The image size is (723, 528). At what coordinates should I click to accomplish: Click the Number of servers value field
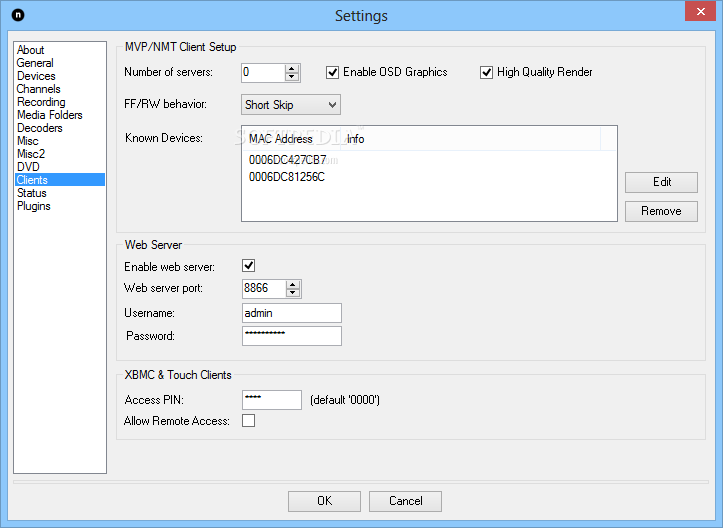coord(263,73)
